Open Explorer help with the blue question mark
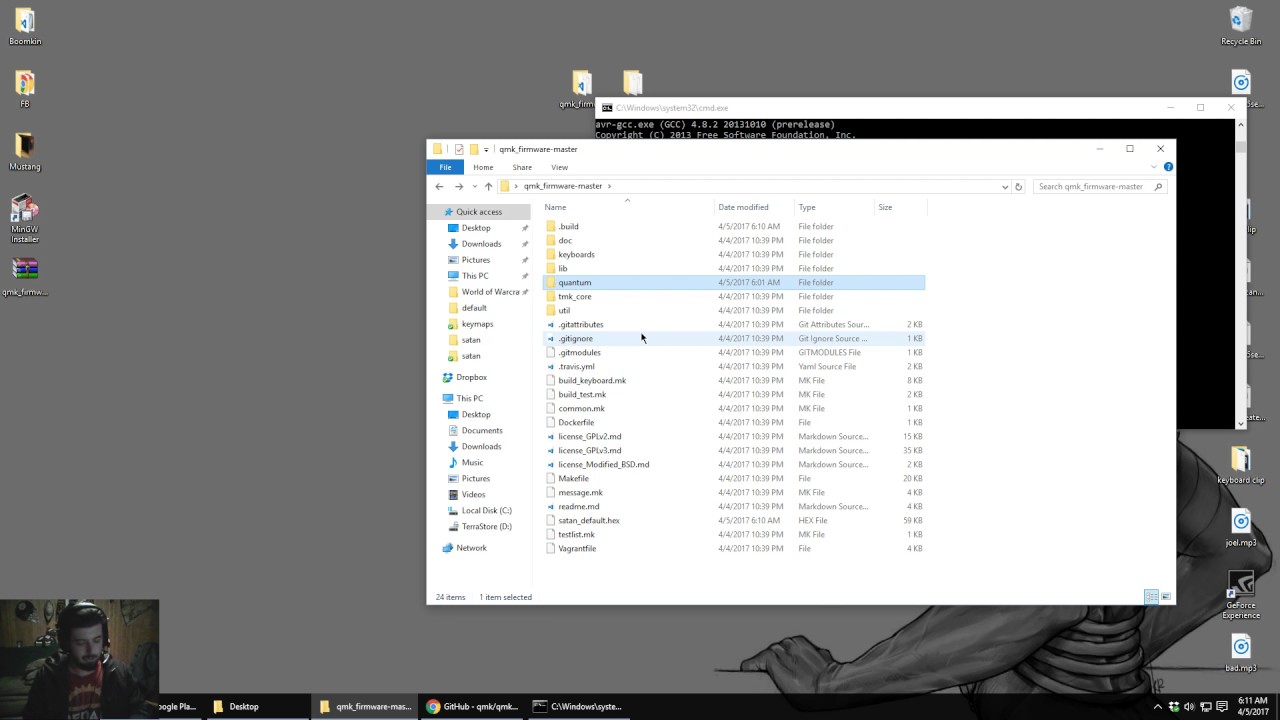This screenshot has width=1280, height=720. coord(1168,167)
